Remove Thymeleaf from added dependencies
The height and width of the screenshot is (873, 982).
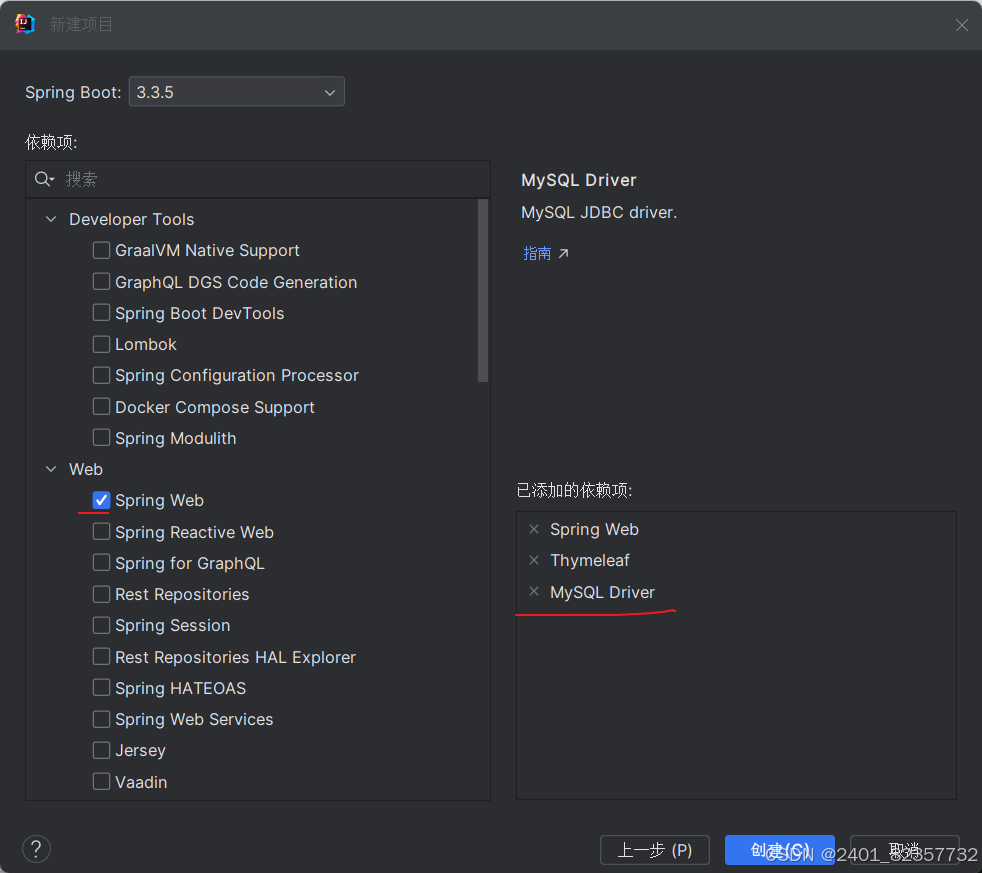(534, 560)
